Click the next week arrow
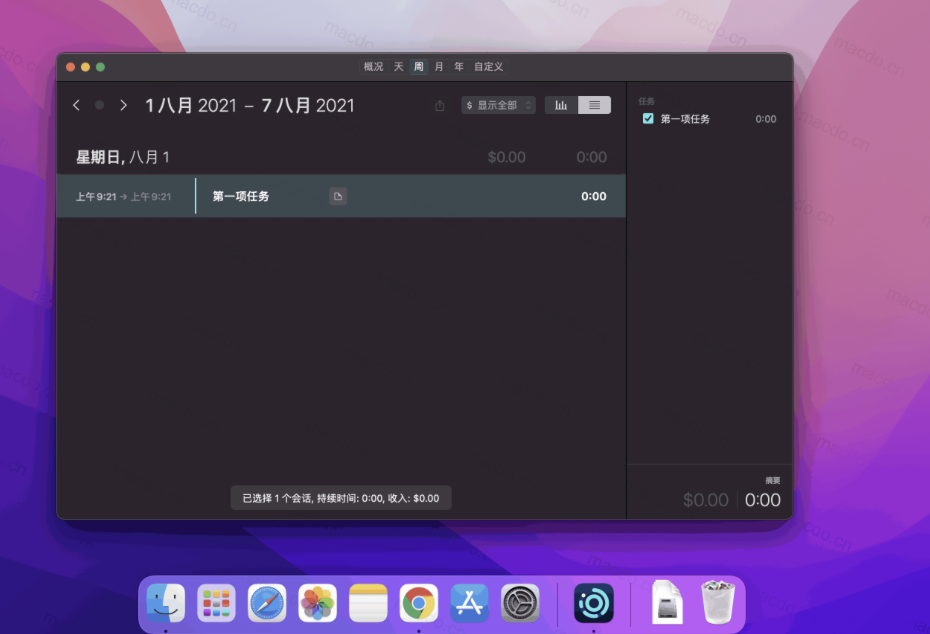This screenshot has height=634, width=930. [123, 104]
